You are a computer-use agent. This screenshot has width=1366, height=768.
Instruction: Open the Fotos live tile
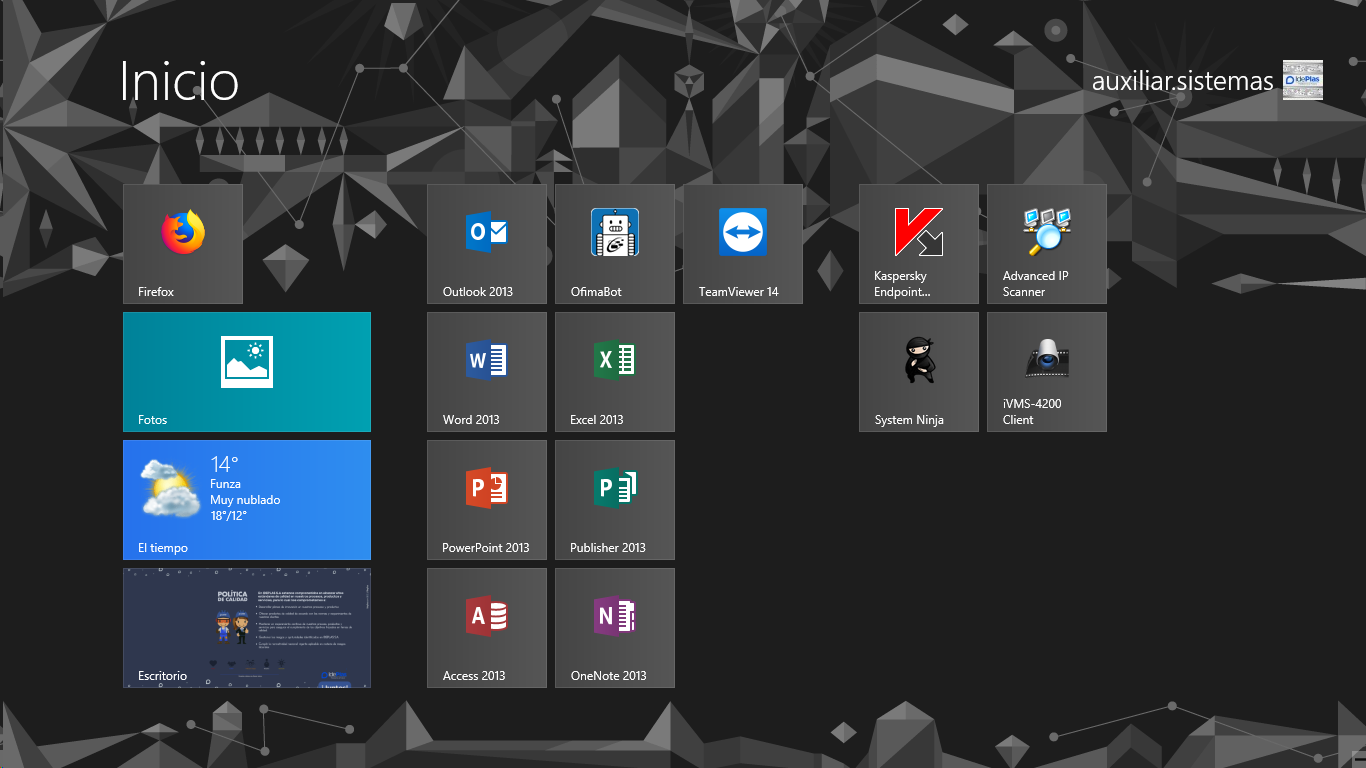click(x=247, y=372)
